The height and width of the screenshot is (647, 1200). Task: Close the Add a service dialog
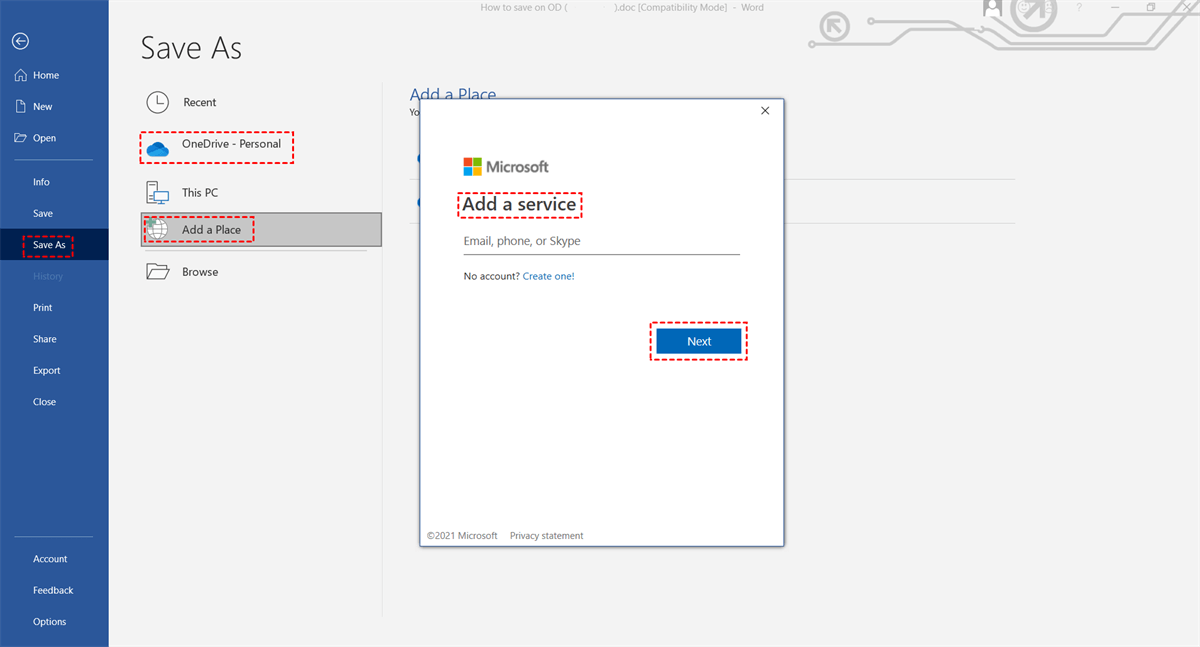click(765, 111)
